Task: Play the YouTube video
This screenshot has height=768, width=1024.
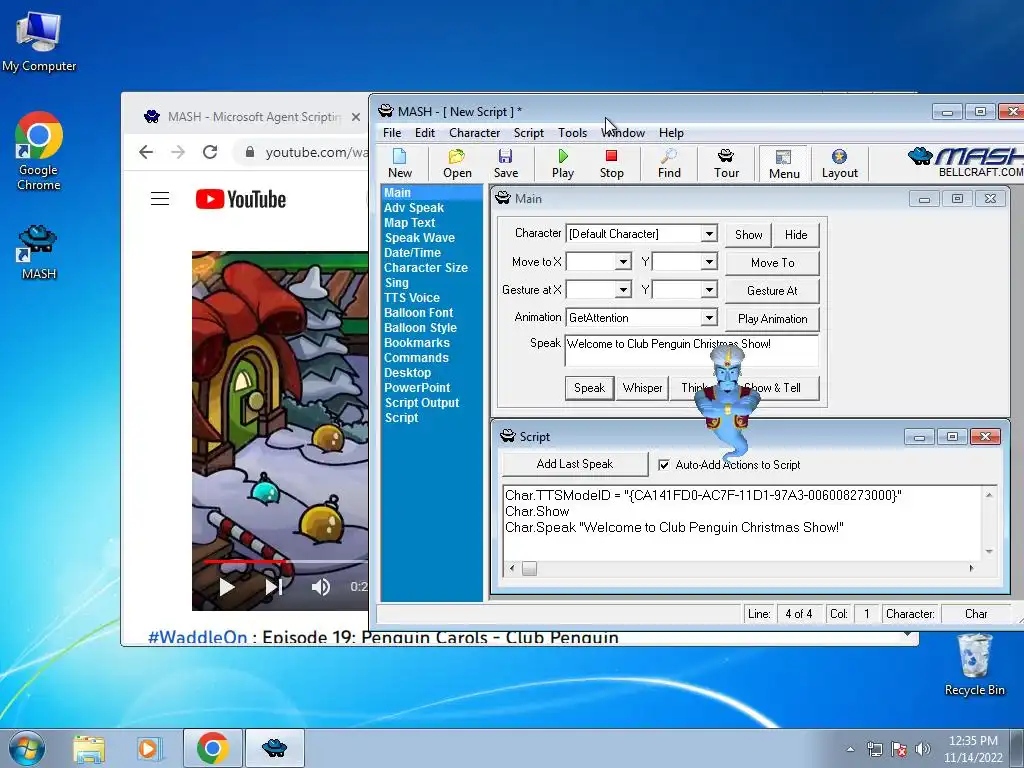Action: (227, 586)
